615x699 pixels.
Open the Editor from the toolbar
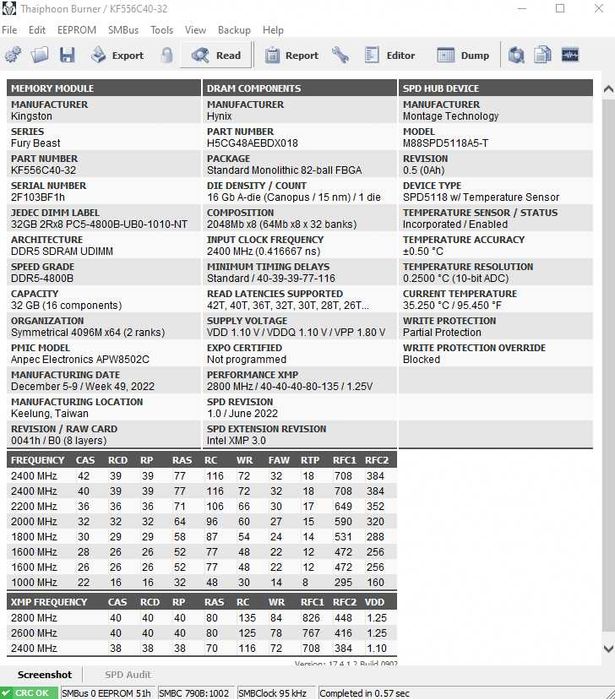pyautogui.click(x=390, y=55)
